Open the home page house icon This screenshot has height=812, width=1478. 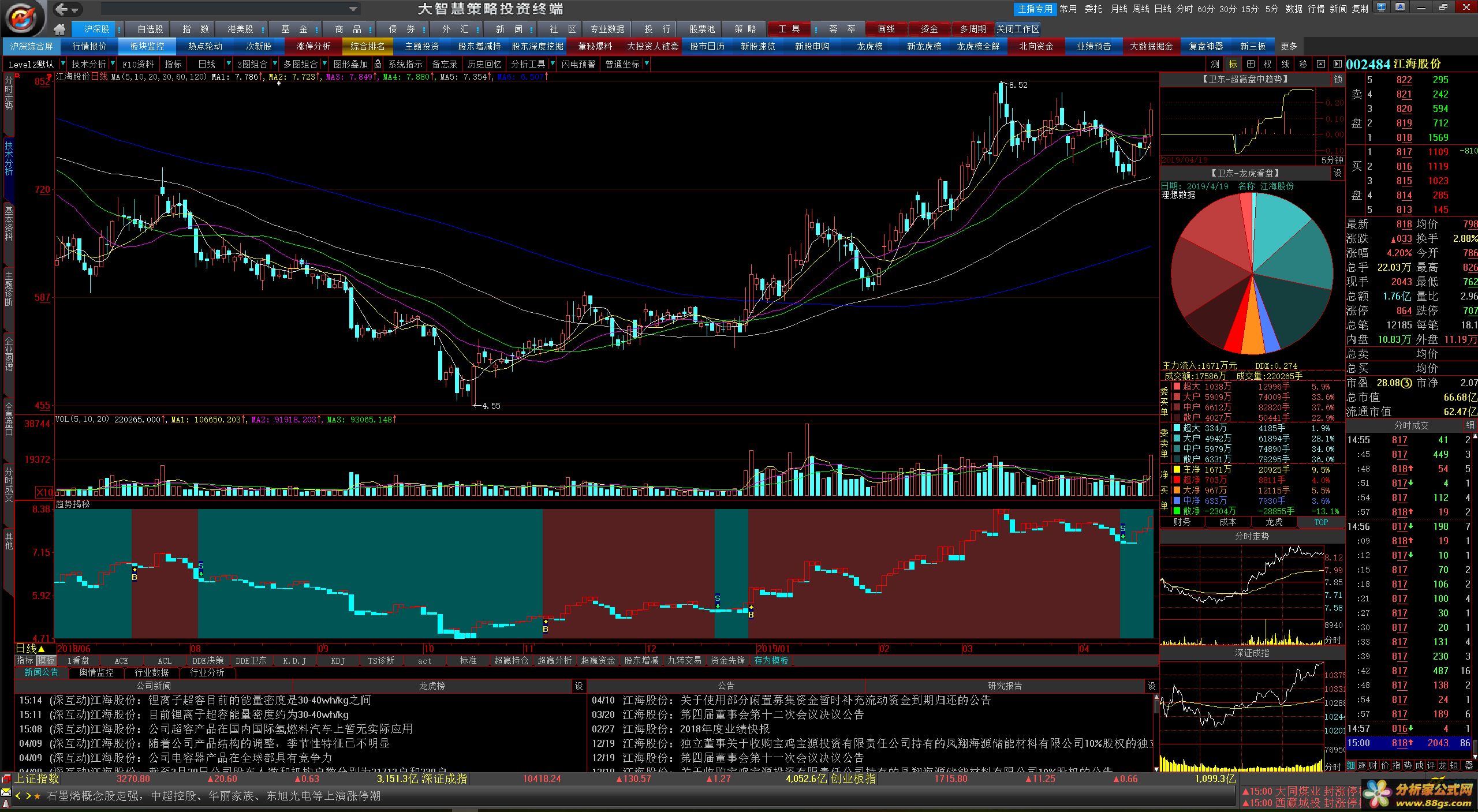[59, 29]
